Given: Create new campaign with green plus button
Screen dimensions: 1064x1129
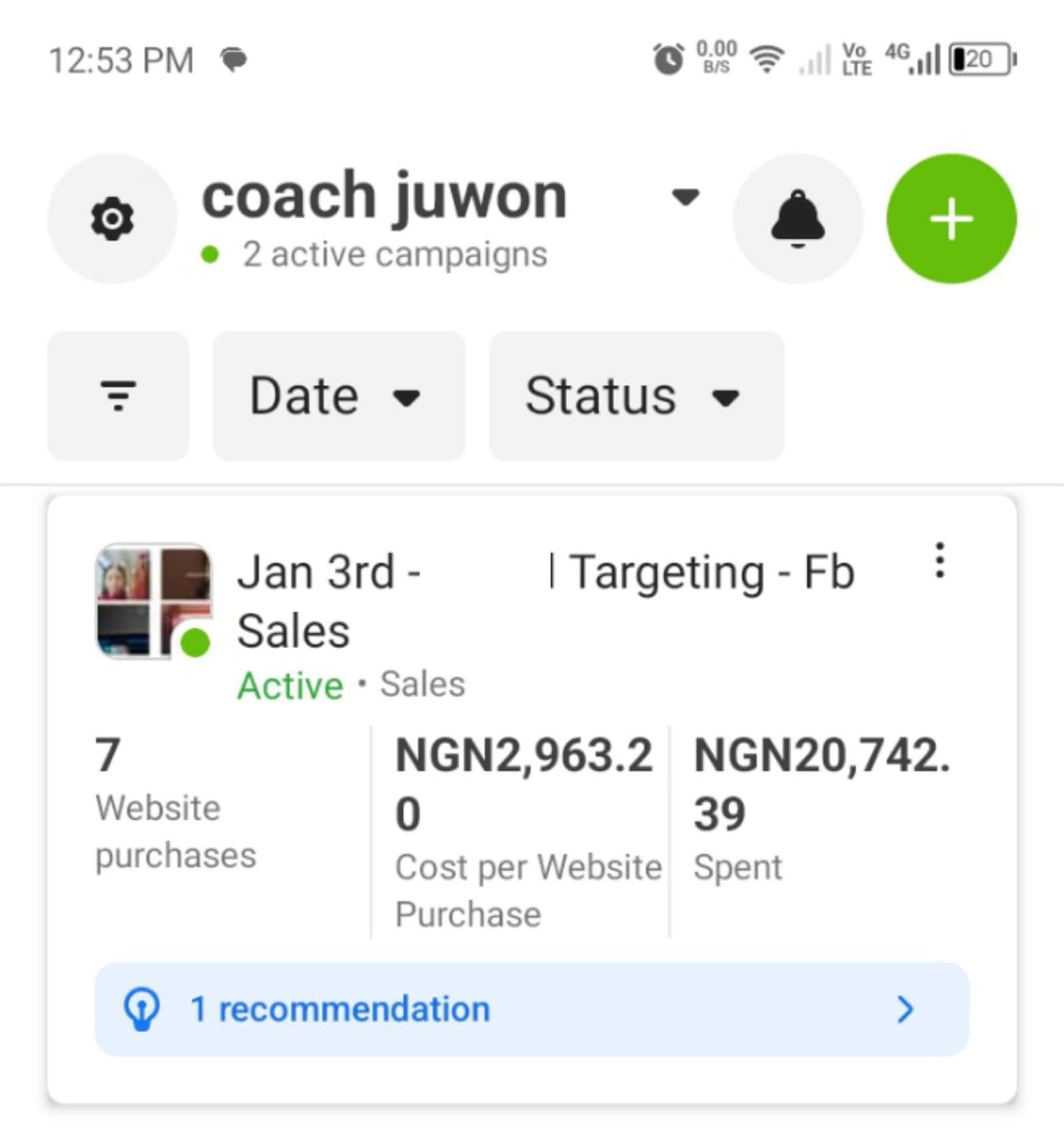Looking at the screenshot, I should point(951,218).
